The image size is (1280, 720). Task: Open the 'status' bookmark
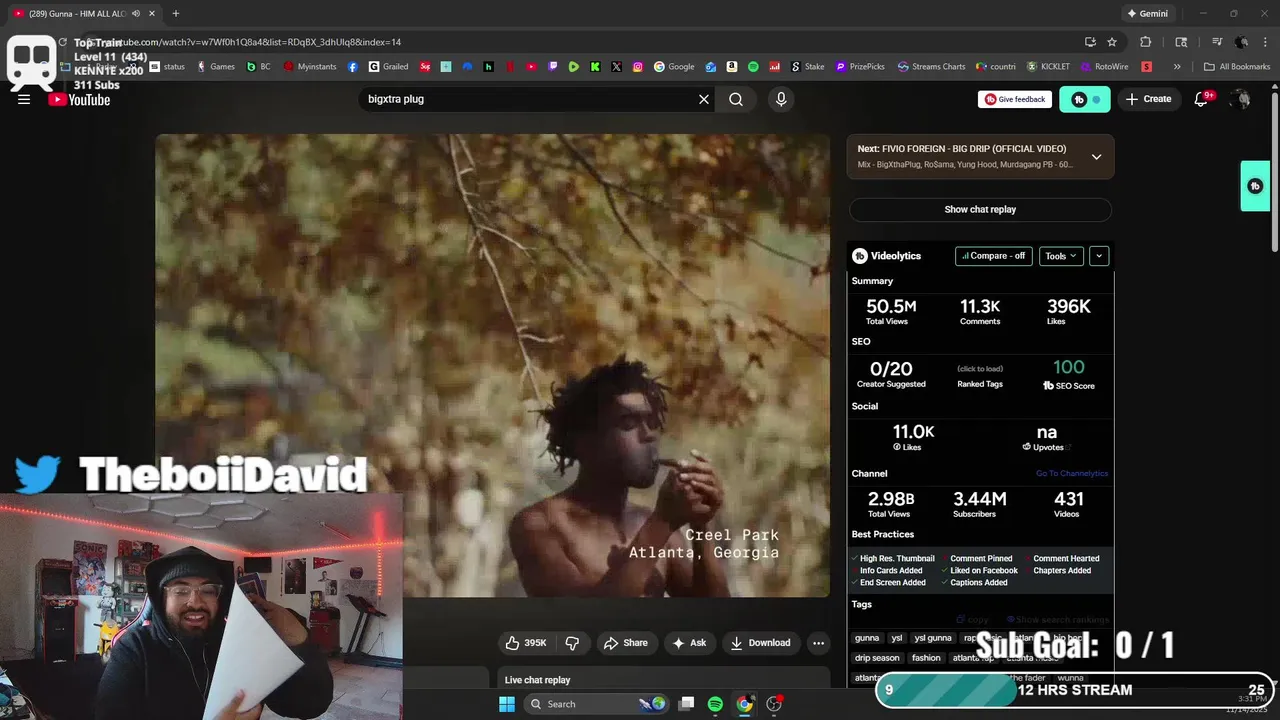(168, 67)
